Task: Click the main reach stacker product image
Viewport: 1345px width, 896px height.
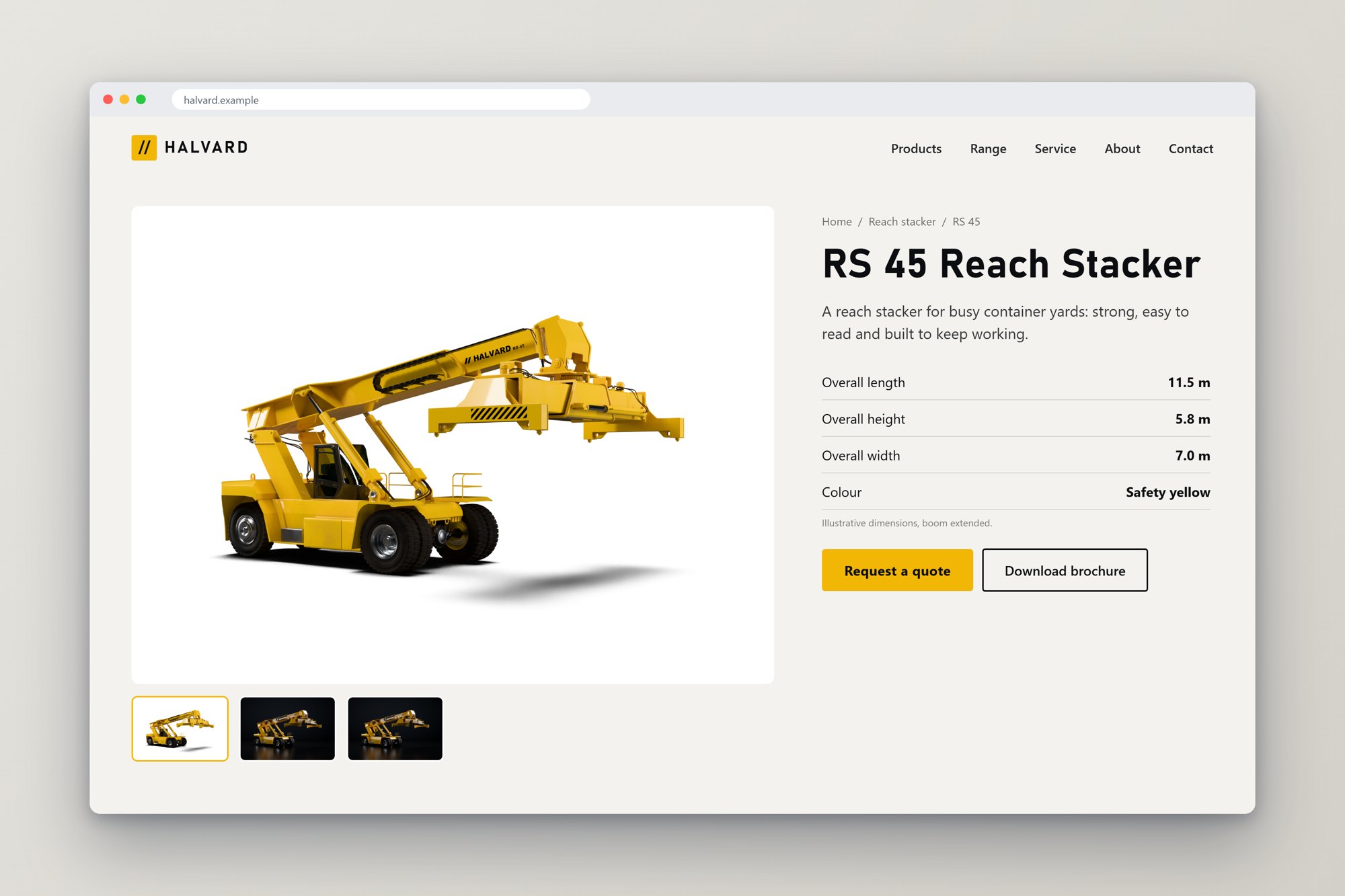Action: 453,445
